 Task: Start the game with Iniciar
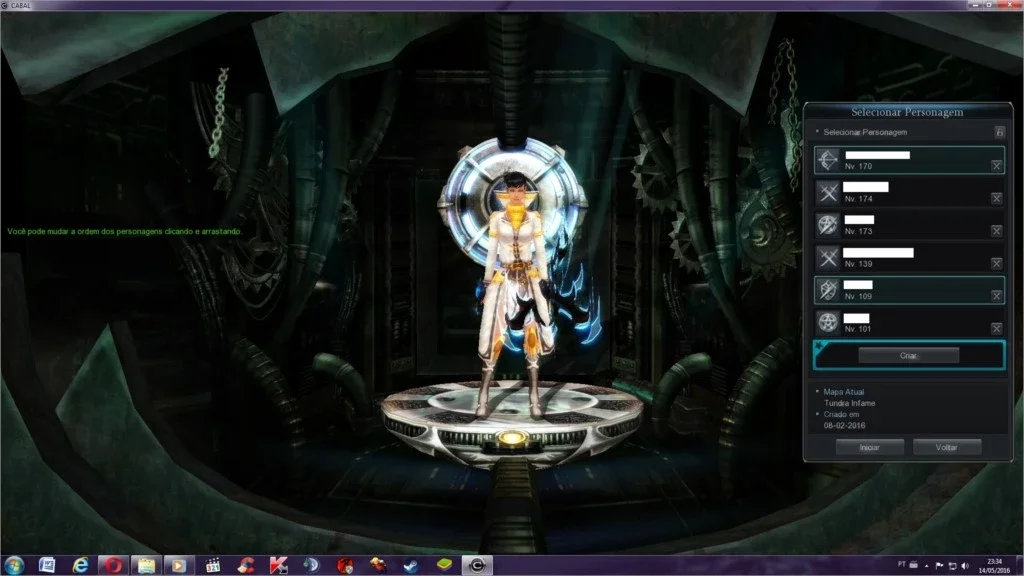tap(869, 447)
